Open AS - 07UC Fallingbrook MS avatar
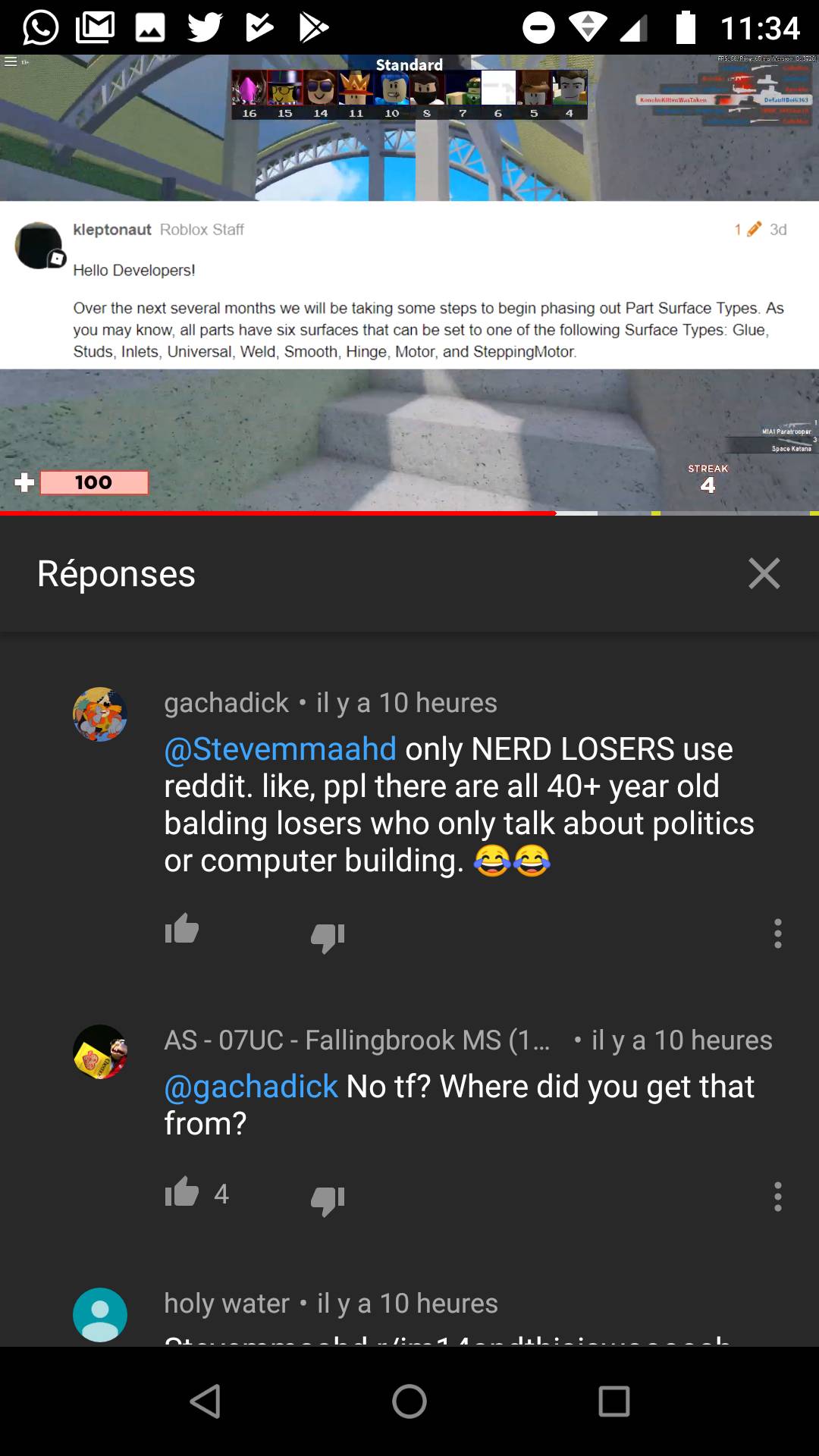 coord(100,1052)
